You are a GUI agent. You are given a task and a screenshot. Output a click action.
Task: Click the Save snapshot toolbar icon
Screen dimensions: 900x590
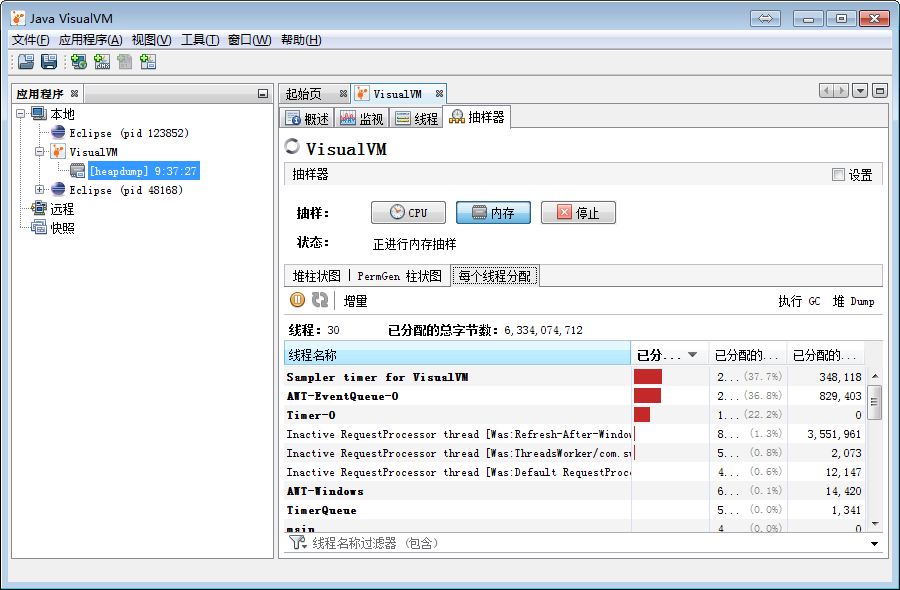[x=49, y=61]
